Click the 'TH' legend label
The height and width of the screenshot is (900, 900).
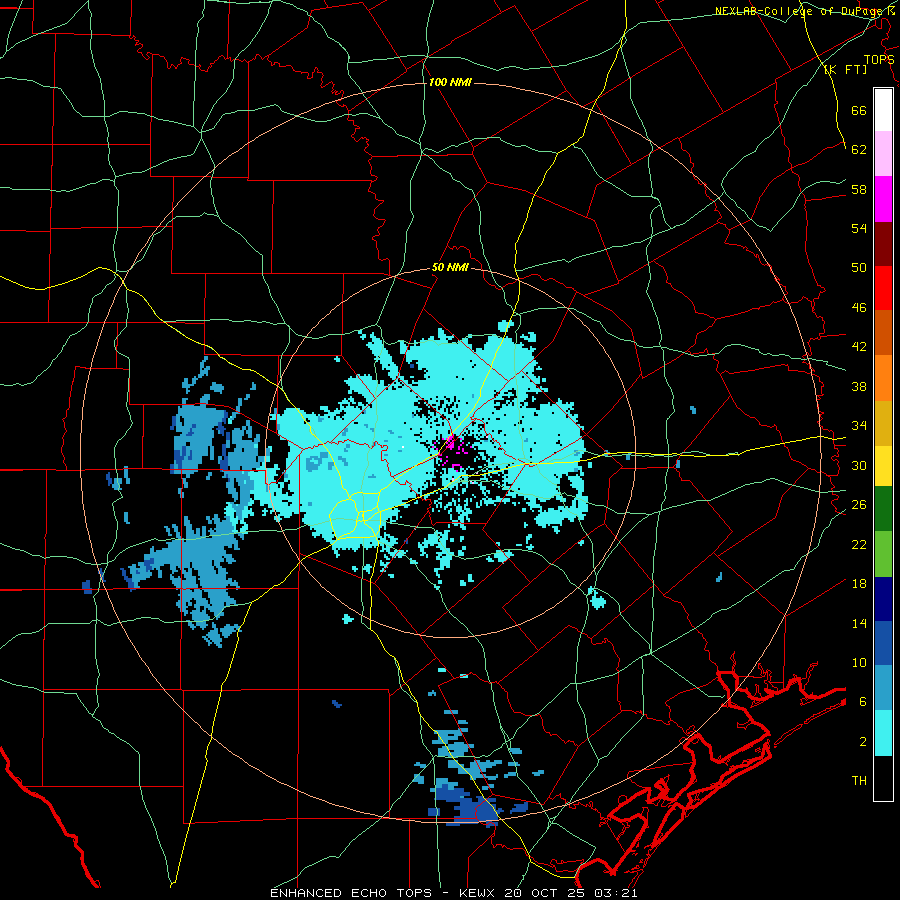pos(859,781)
